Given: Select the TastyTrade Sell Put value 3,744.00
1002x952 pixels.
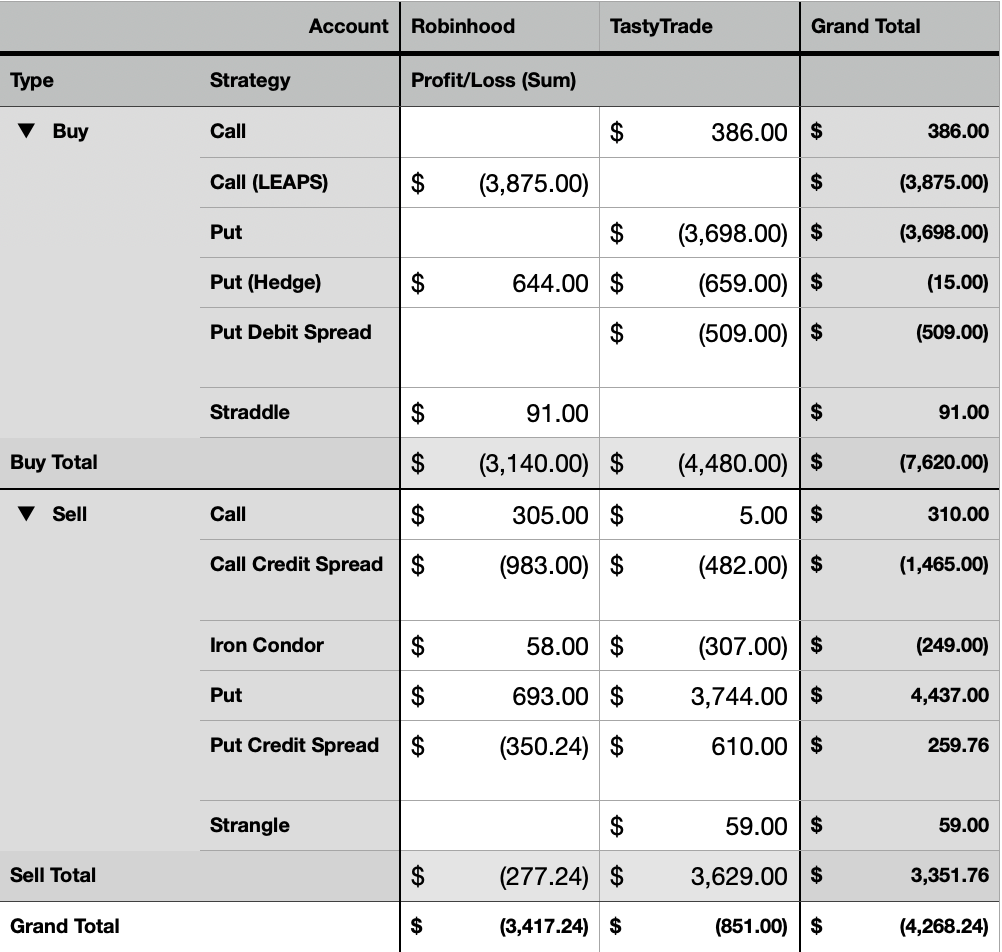Looking at the screenshot, I should point(738,696).
